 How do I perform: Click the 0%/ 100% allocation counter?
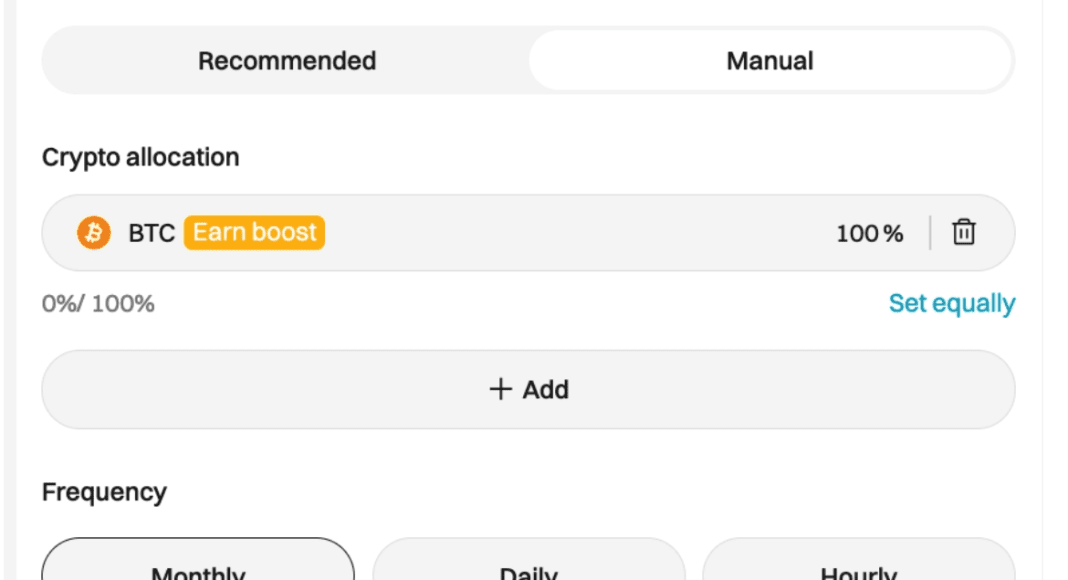pyautogui.click(x=98, y=304)
